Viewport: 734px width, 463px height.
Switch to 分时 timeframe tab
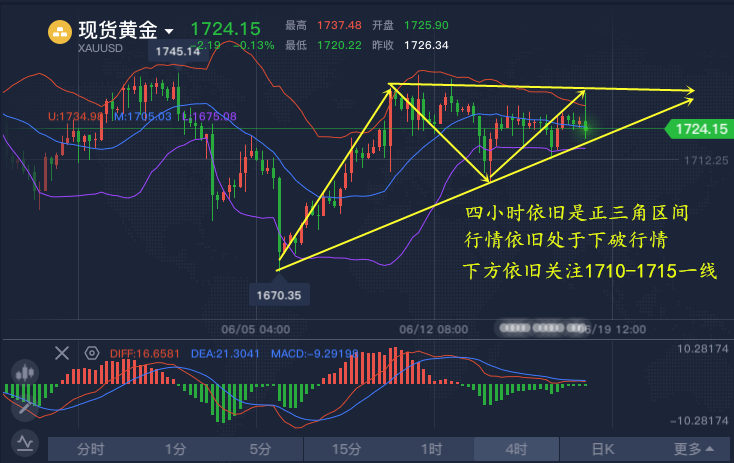[x=90, y=449]
